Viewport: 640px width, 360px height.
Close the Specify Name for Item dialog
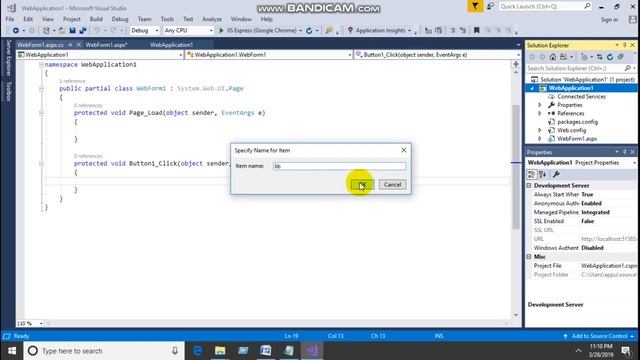tap(403, 150)
